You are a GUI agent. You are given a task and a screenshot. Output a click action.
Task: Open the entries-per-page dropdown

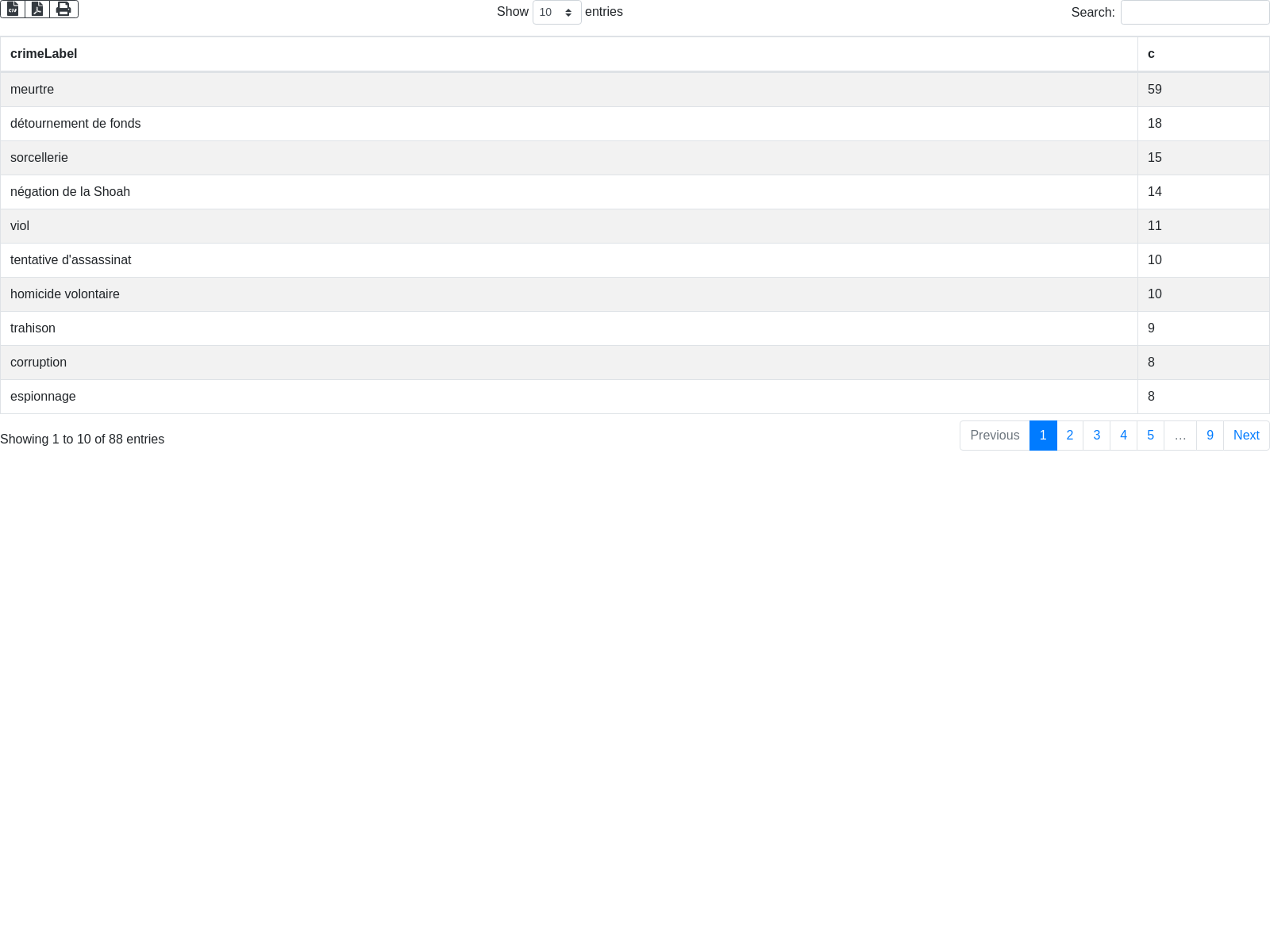tap(556, 13)
